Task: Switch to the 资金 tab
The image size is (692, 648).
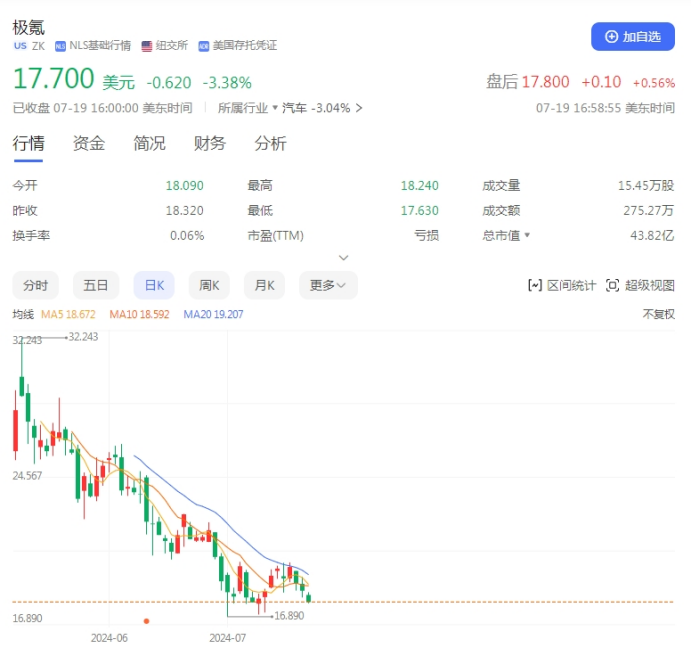Action: point(89,143)
